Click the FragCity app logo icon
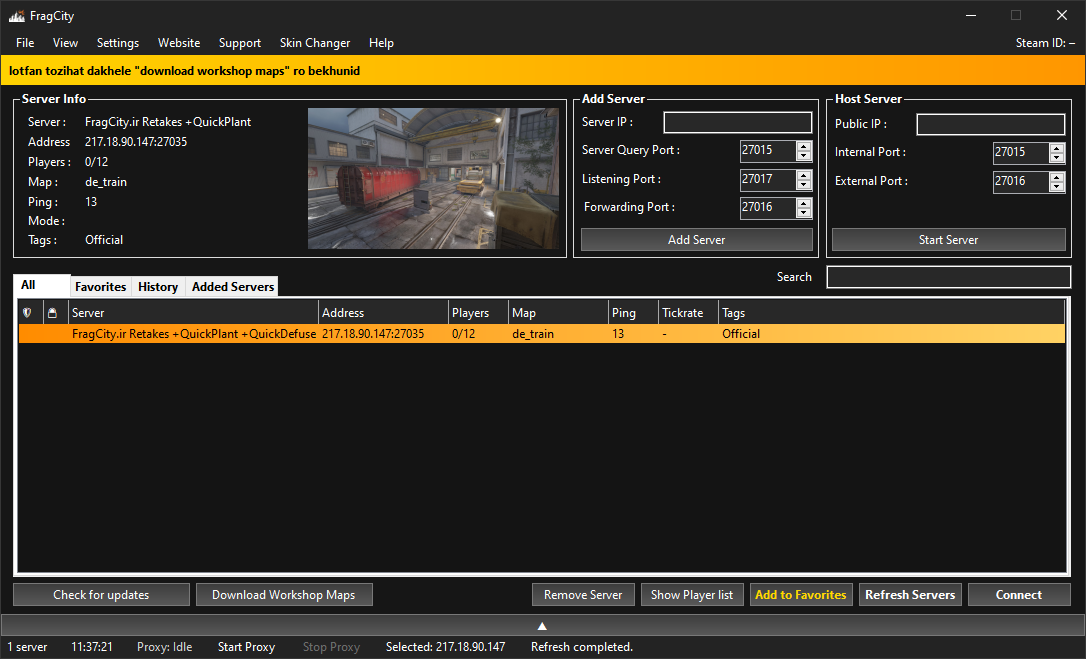The image size is (1086, 659). coord(17,15)
